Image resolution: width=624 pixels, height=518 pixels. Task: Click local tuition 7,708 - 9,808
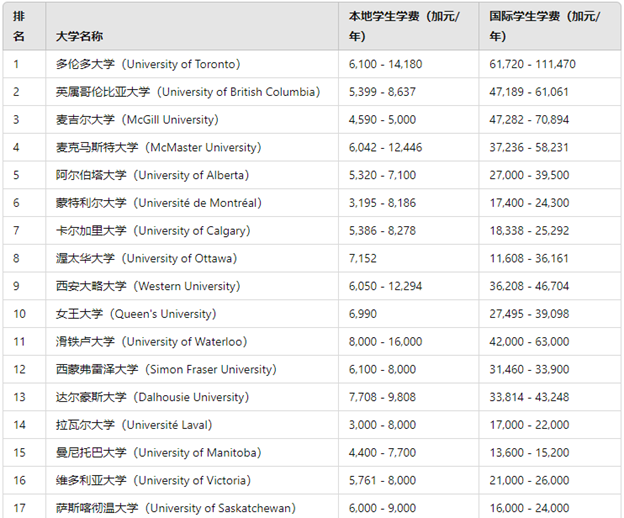click(382, 397)
